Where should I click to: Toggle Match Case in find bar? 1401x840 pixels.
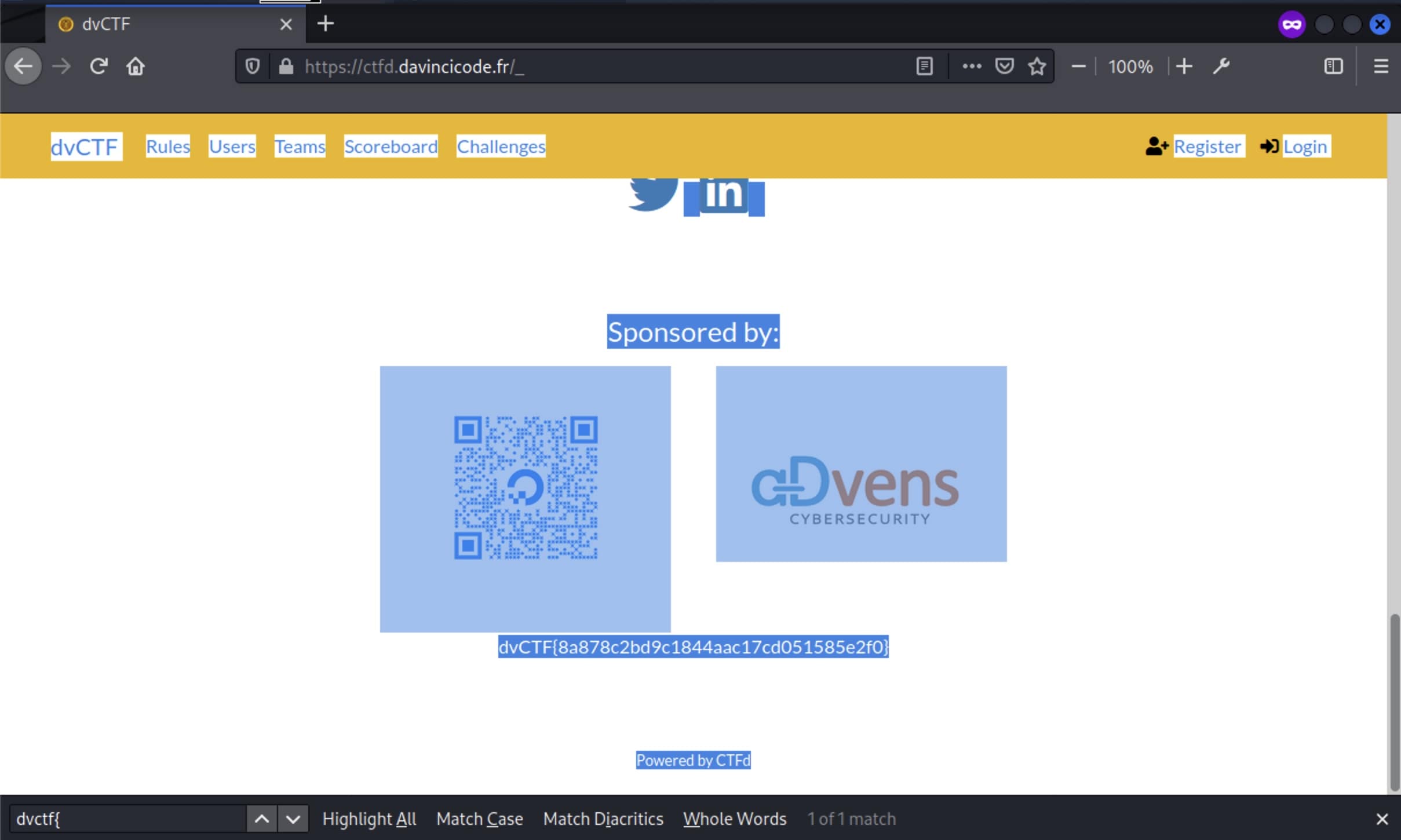[480, 819]
